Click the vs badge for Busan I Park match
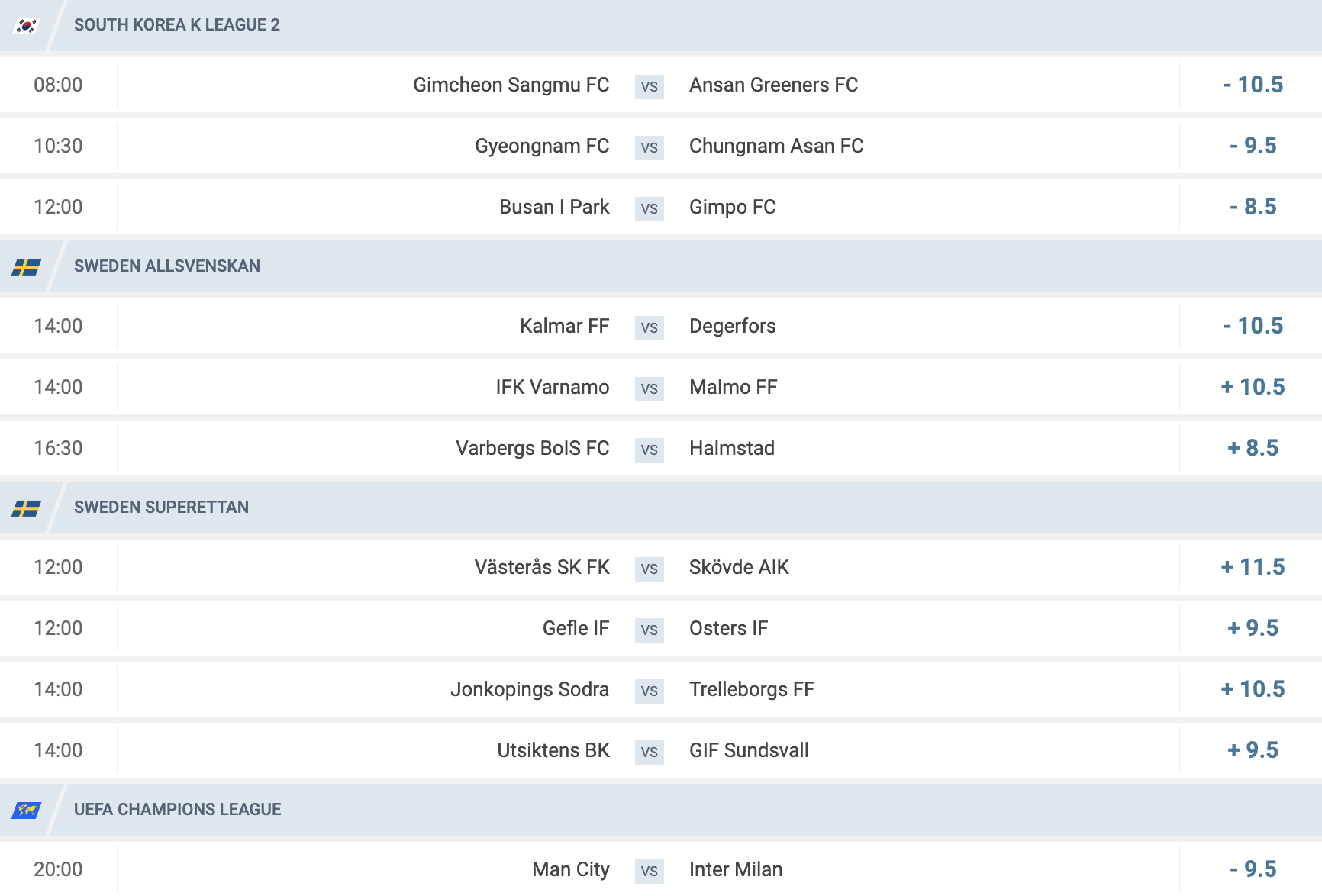 [649, 208]
